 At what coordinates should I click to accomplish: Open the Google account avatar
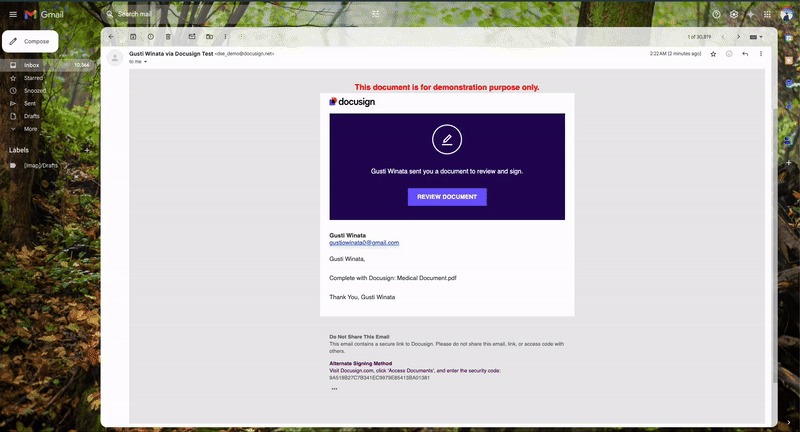coord(787,14)
